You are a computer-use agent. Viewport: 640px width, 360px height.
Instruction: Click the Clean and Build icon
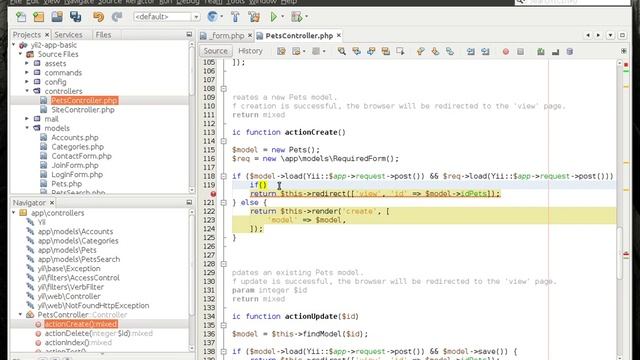pos(254,17)
